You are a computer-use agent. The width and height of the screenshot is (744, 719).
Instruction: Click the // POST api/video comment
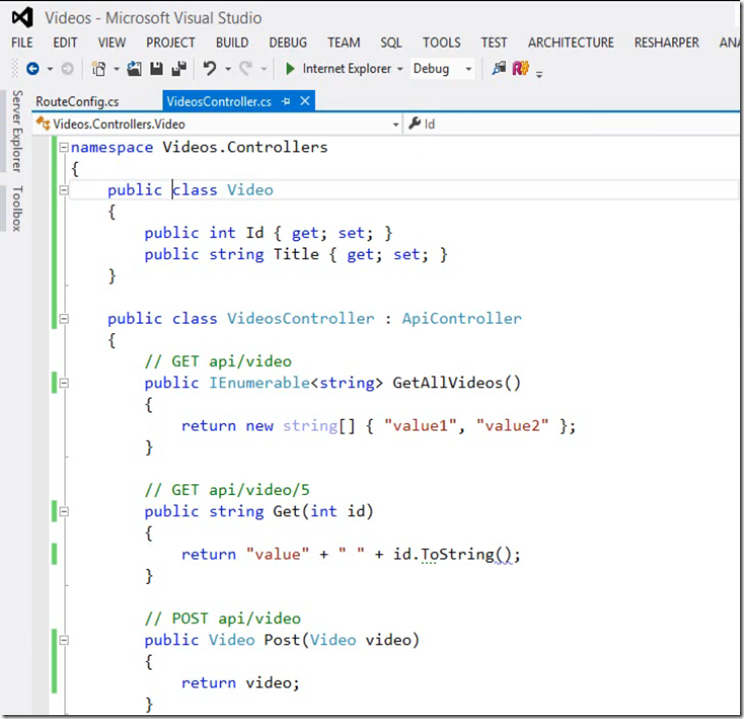coord(223,618)
